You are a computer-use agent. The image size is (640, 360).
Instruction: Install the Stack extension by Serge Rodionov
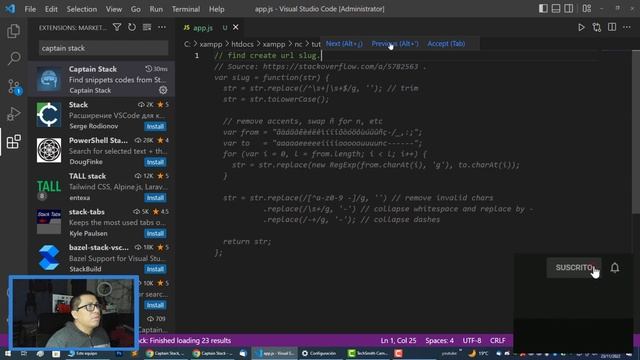pos(155,127)
